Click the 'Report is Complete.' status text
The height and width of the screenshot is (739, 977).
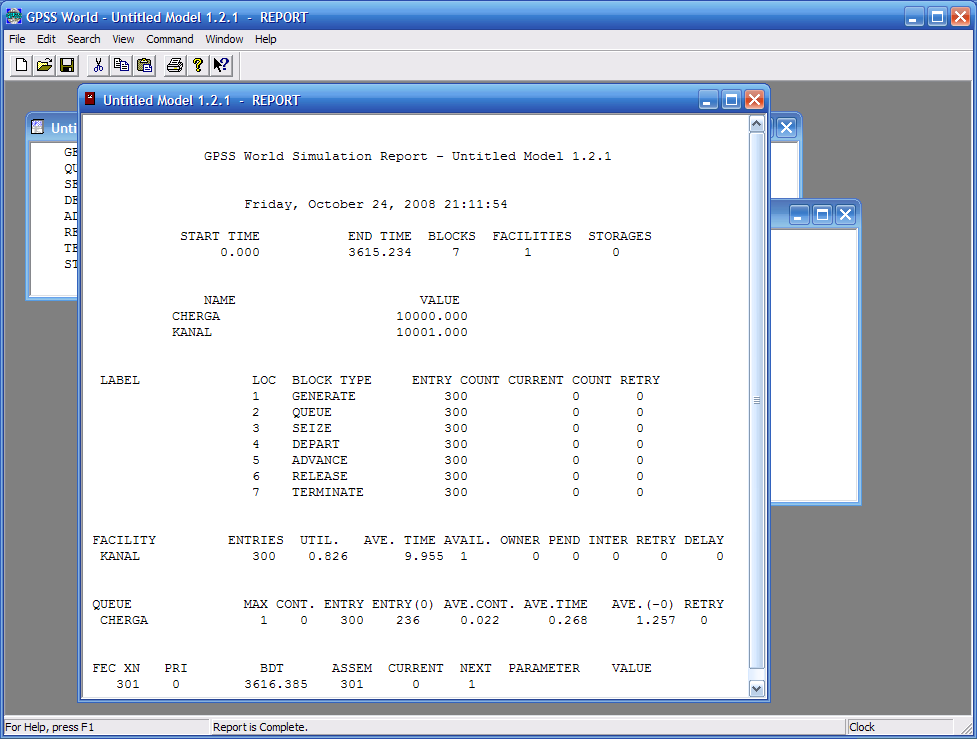pos(260,727)
